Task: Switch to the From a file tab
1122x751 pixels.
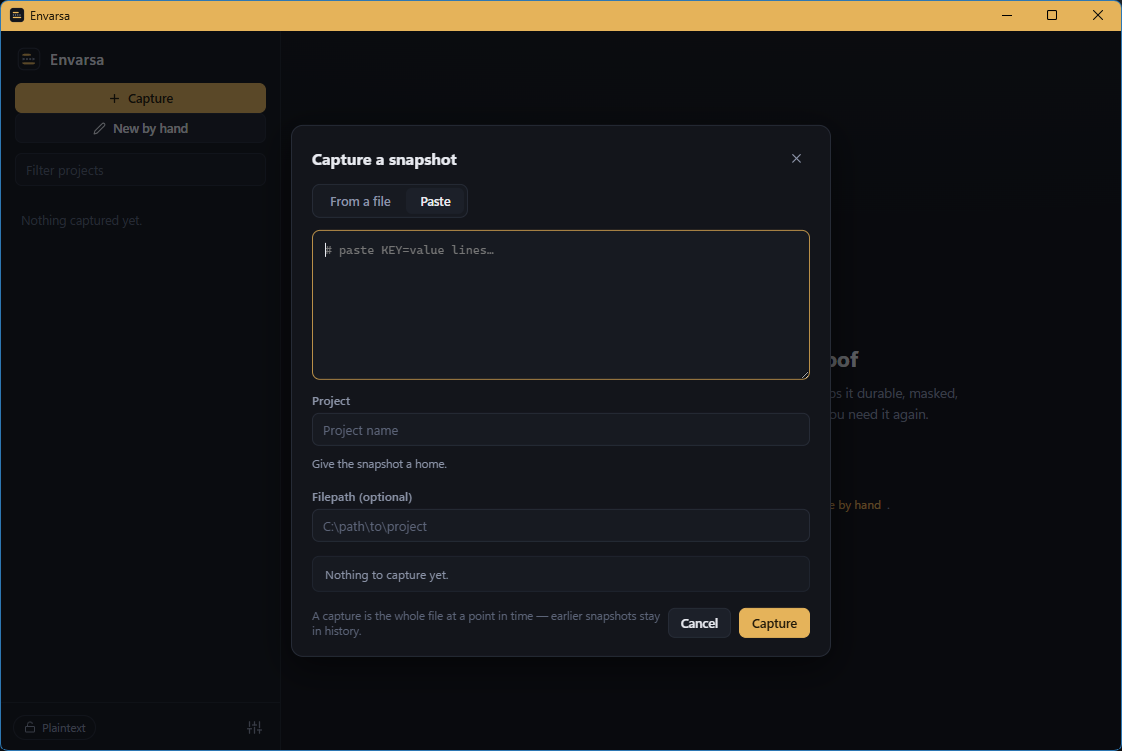Action: click(x=360, y=202)
